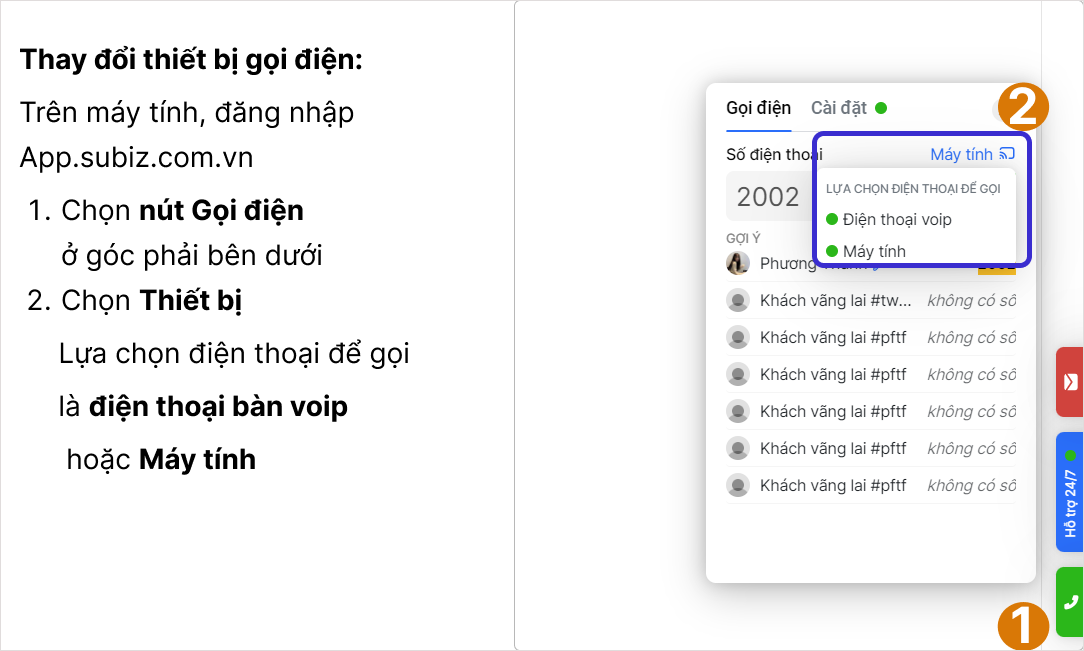Click avatar of the last Khách vãng lai
1084x651 pixels.
[738, 486]
